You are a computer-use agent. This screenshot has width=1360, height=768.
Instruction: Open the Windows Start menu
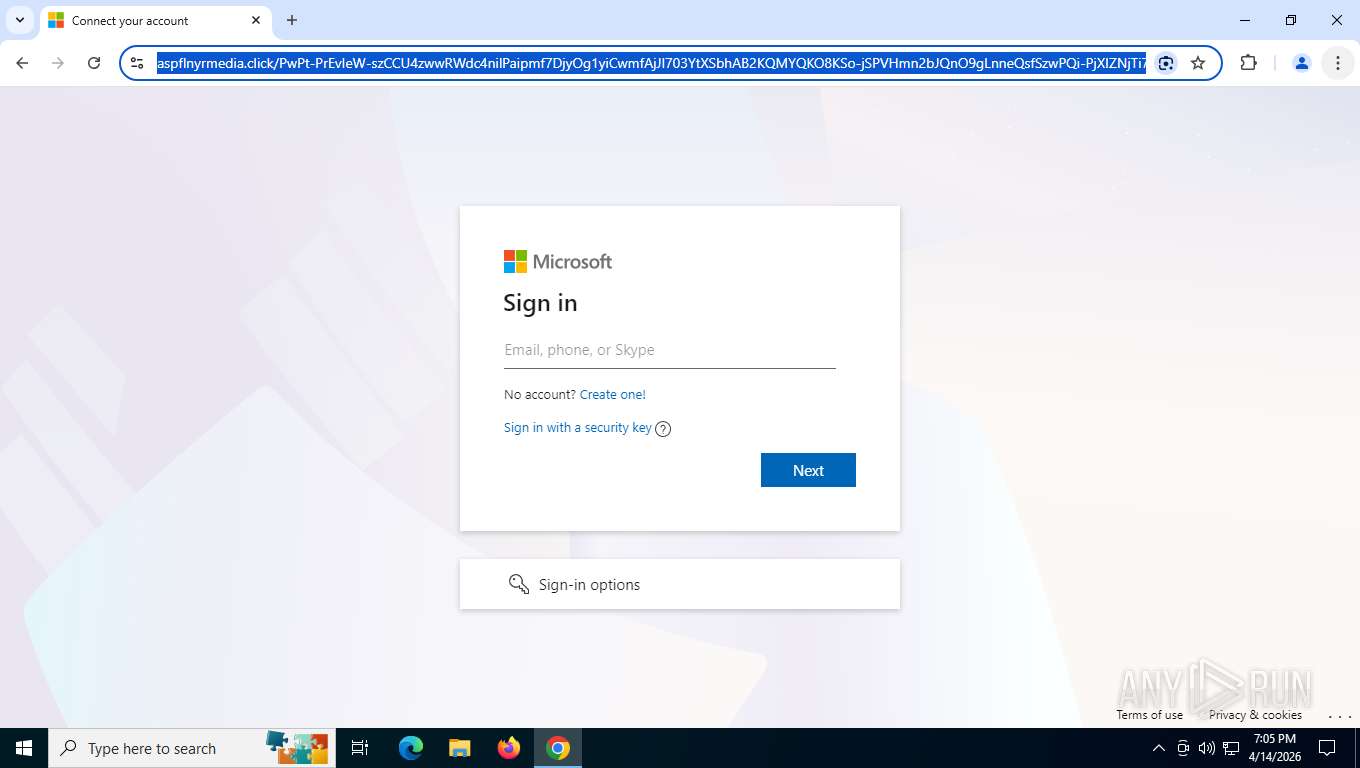tap(24, 748)
